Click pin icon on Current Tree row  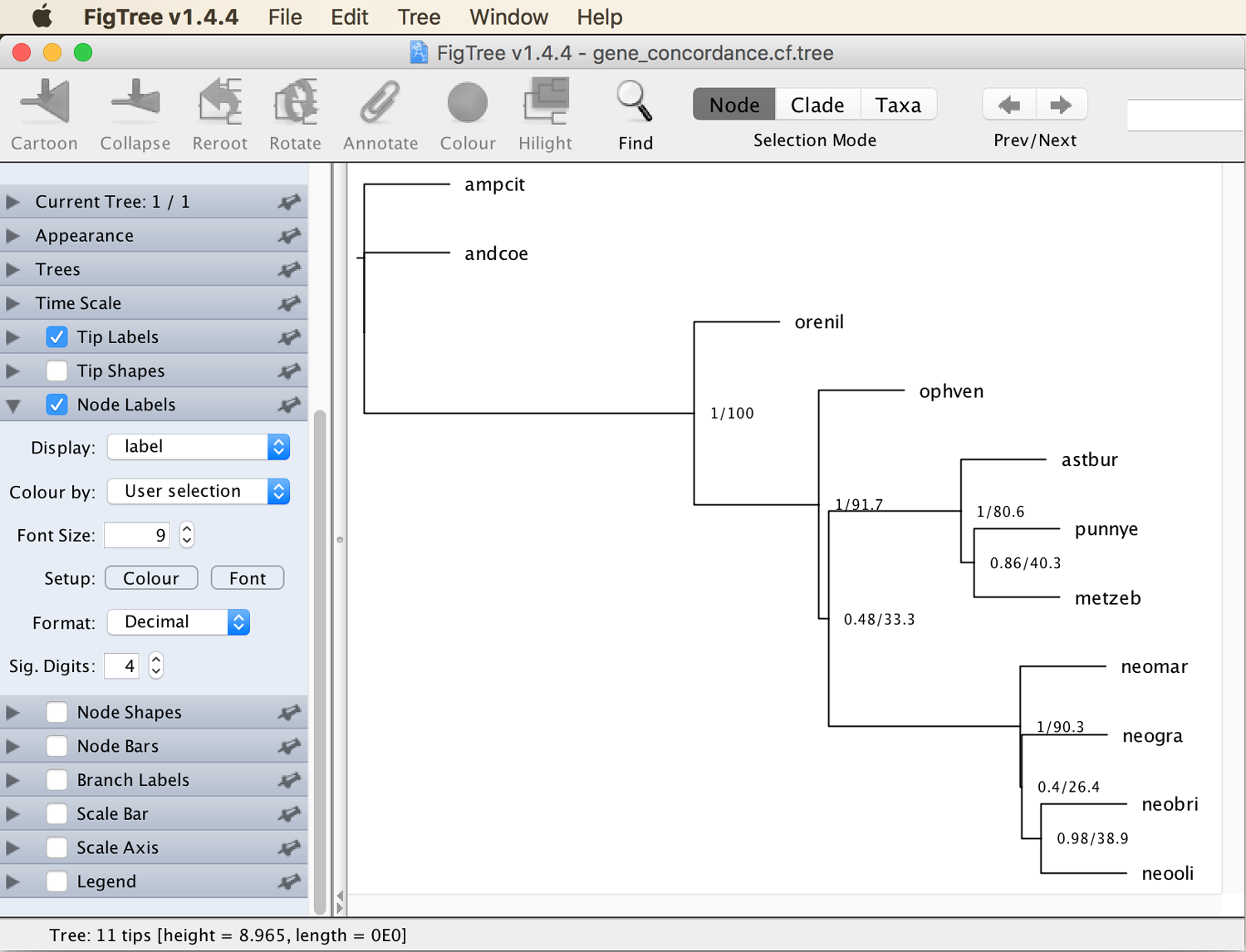(x=289, y=202)
